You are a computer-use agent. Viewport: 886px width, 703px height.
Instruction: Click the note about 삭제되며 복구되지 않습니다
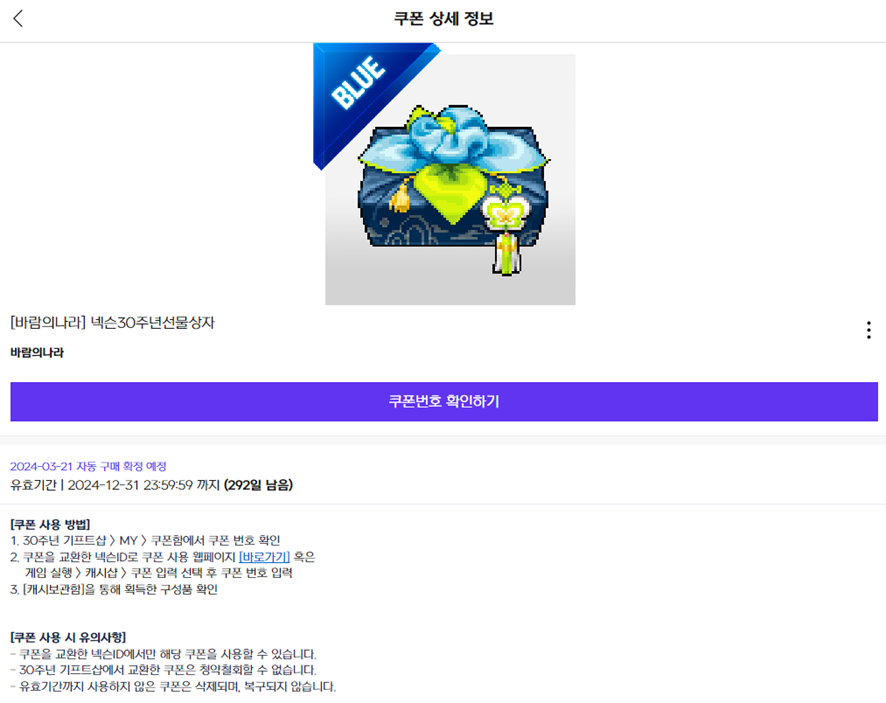pos(173,687)
